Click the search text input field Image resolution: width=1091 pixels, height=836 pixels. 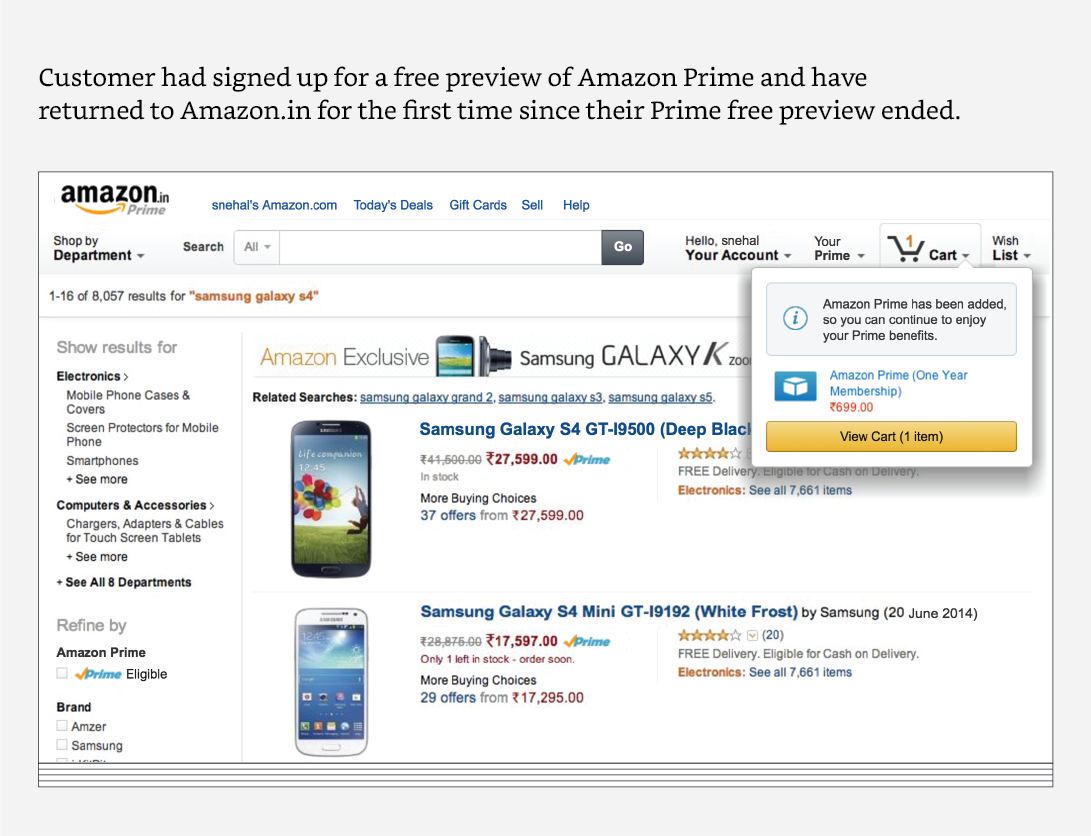point(440,247)
